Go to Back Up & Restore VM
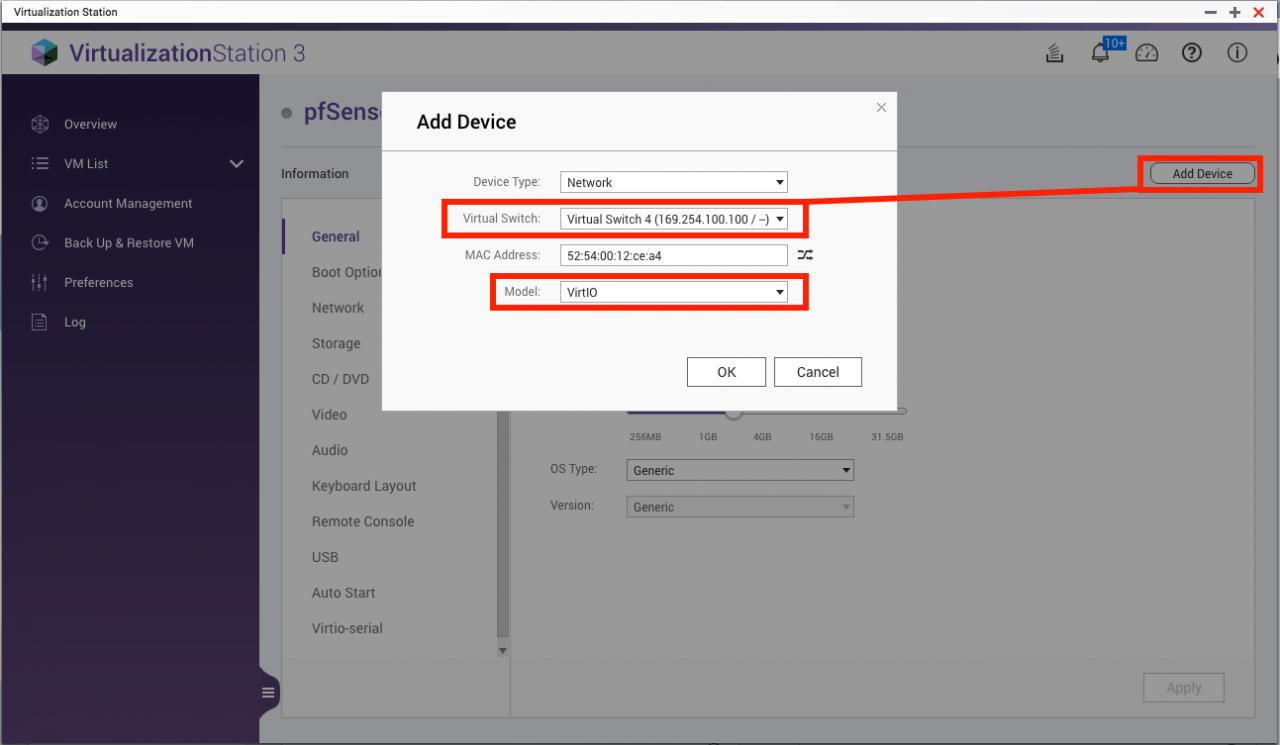This screenshot has width=1280, height=745. (129, 243)
